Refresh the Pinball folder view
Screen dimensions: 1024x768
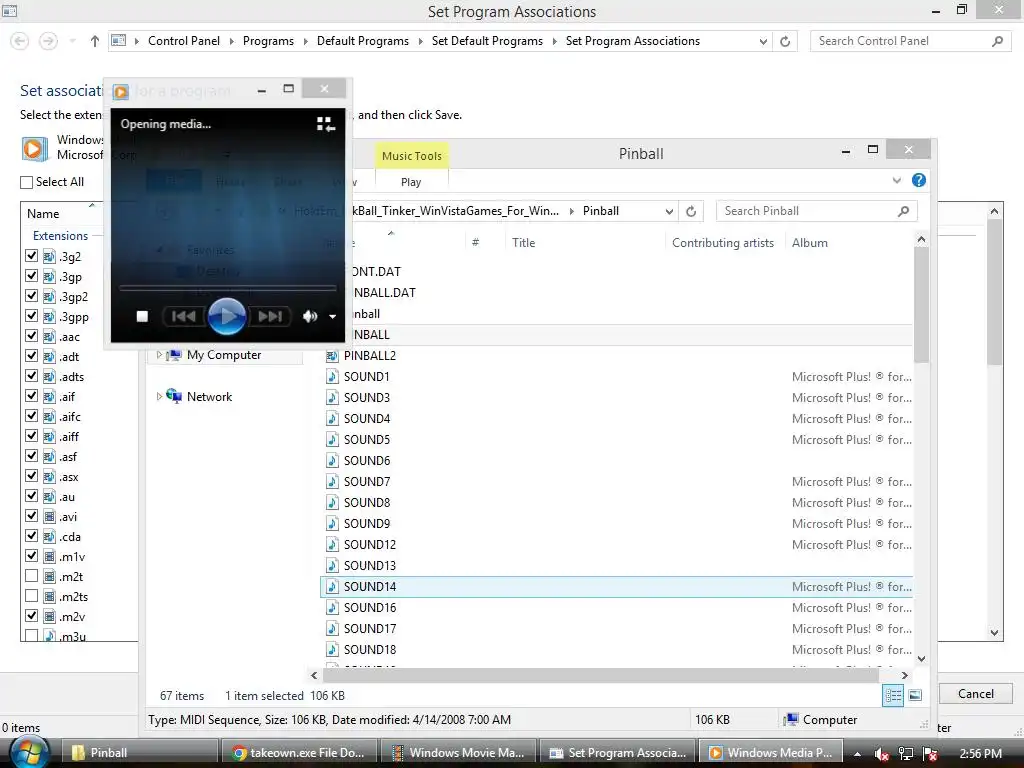coord(691,211)
